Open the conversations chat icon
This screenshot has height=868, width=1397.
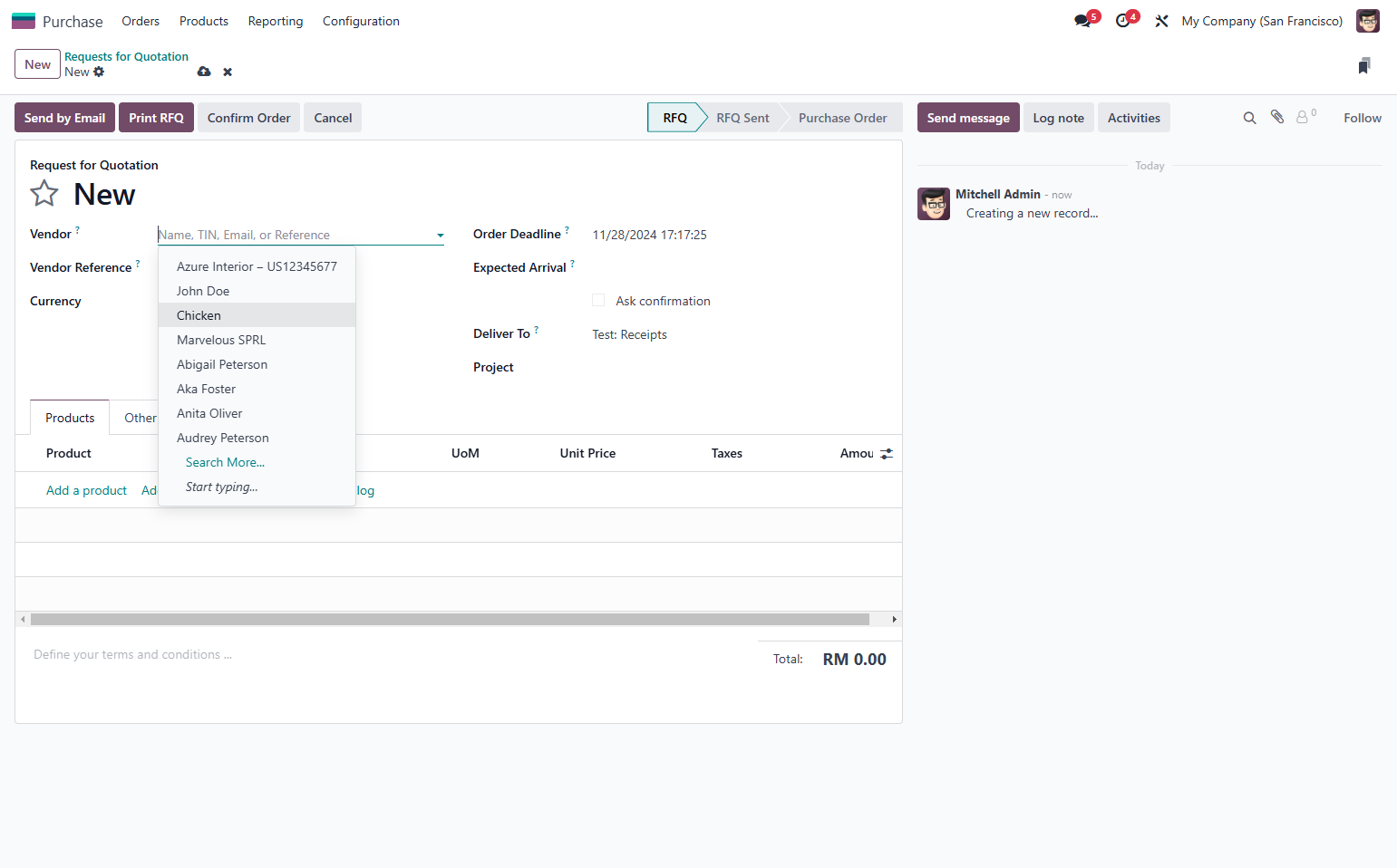tap(1082, 21)
